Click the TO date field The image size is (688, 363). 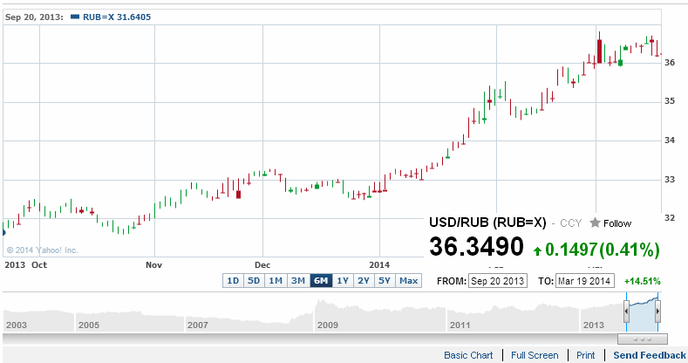point(585,281)
